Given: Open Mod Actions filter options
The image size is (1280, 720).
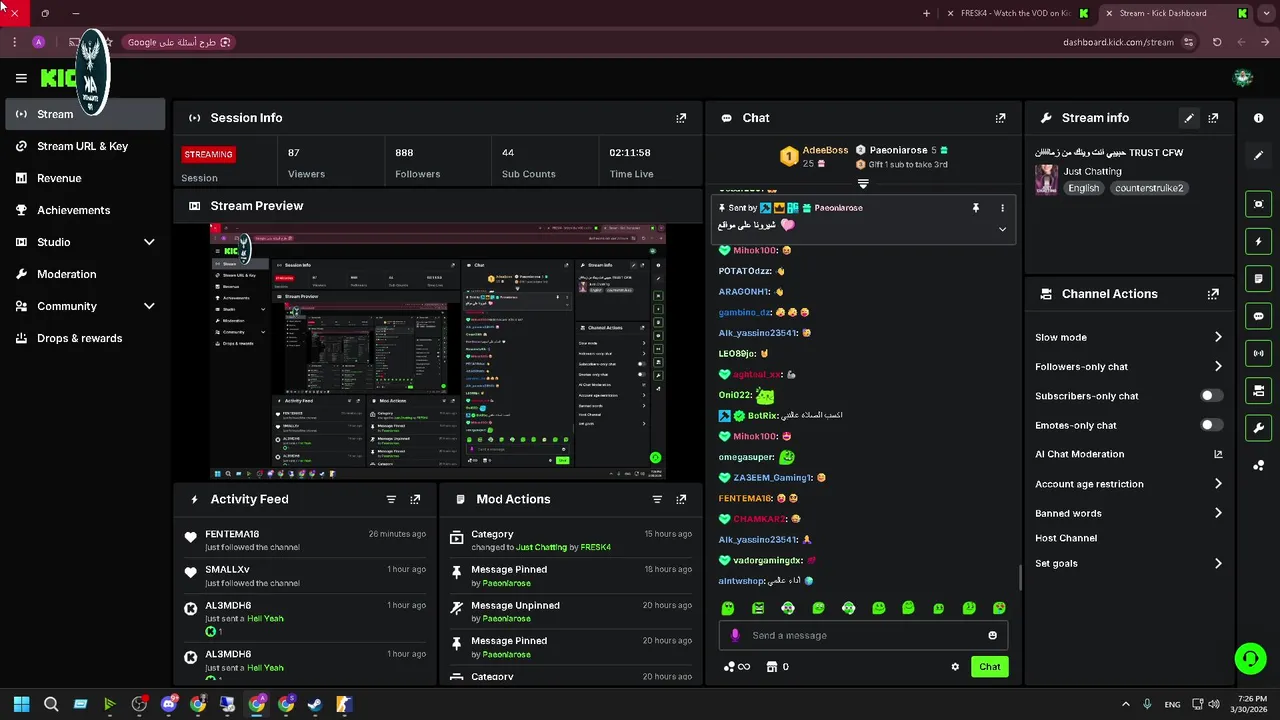Looking at the screenshot, I should [x=657, y=499].
